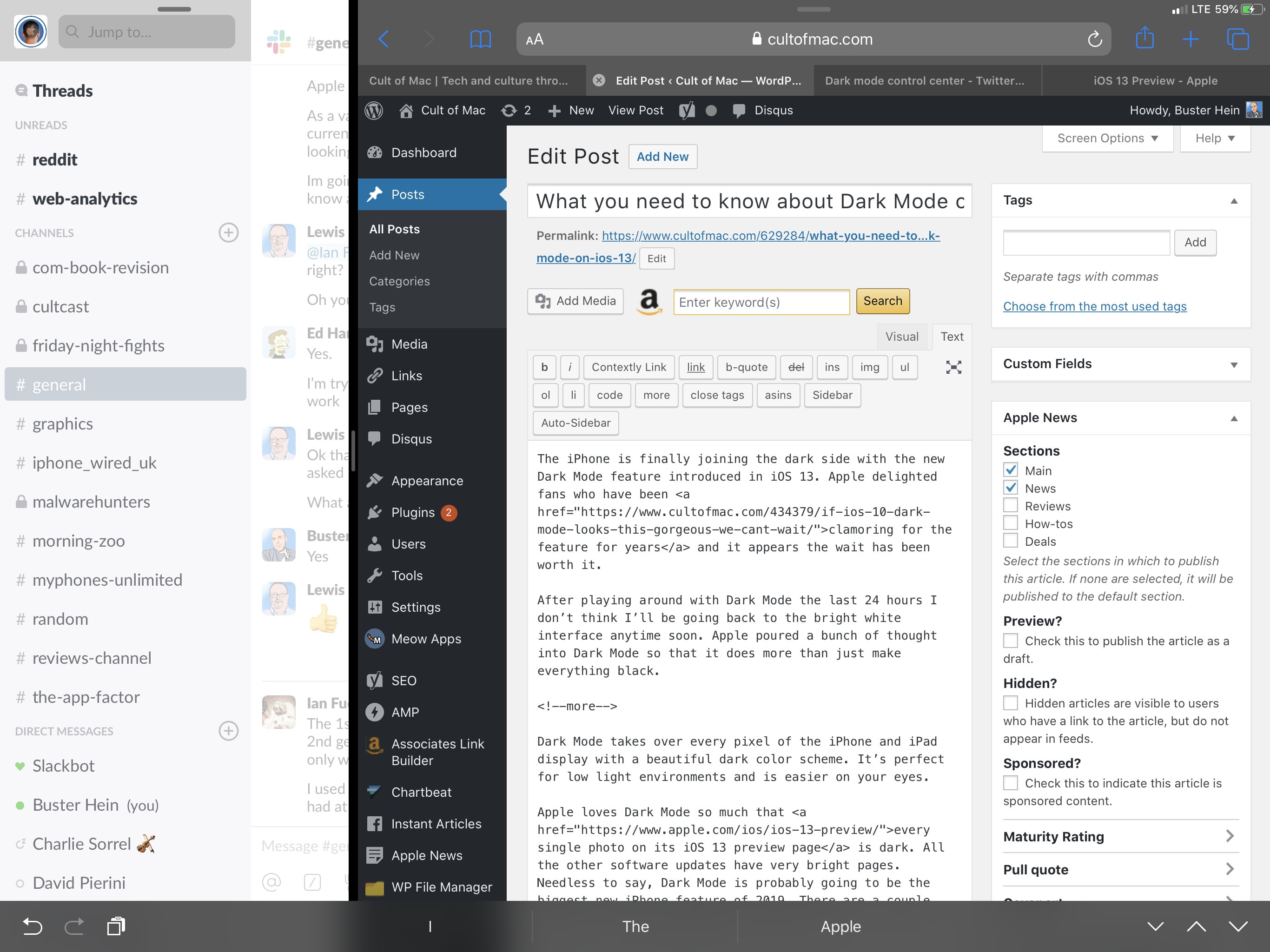1270x952 pixels.
Task: Check the Sponsored content checkbox
Action: (1011, 783)
